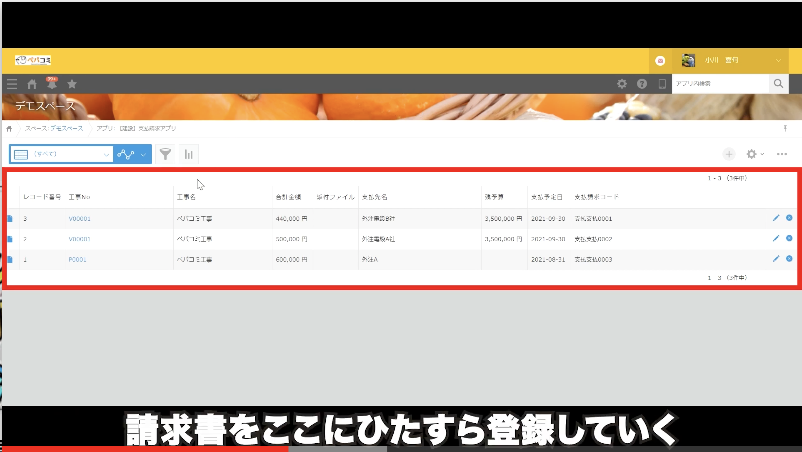
Task: Open the notifications bell icon
Action: point(51,85)
